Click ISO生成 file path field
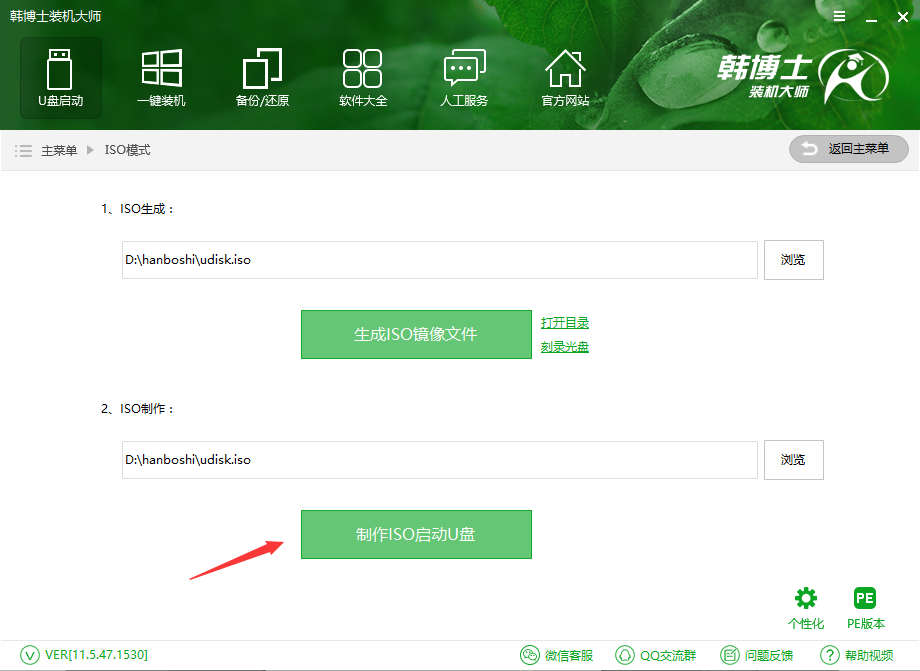 (440, 260)
